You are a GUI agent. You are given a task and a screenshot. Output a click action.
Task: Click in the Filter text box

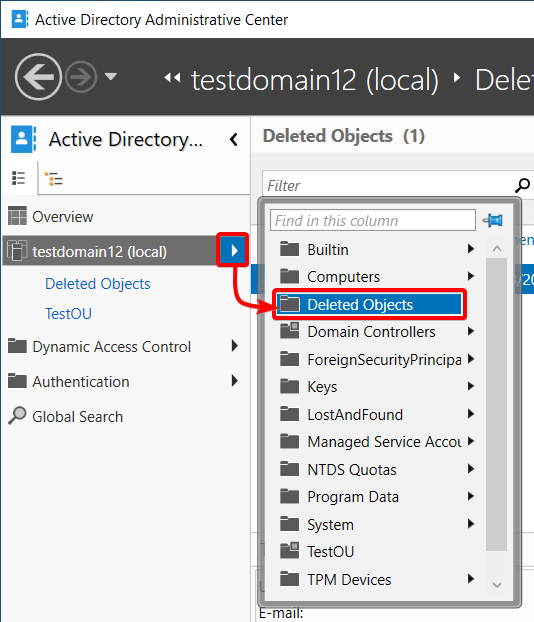[x=389, y=186]
